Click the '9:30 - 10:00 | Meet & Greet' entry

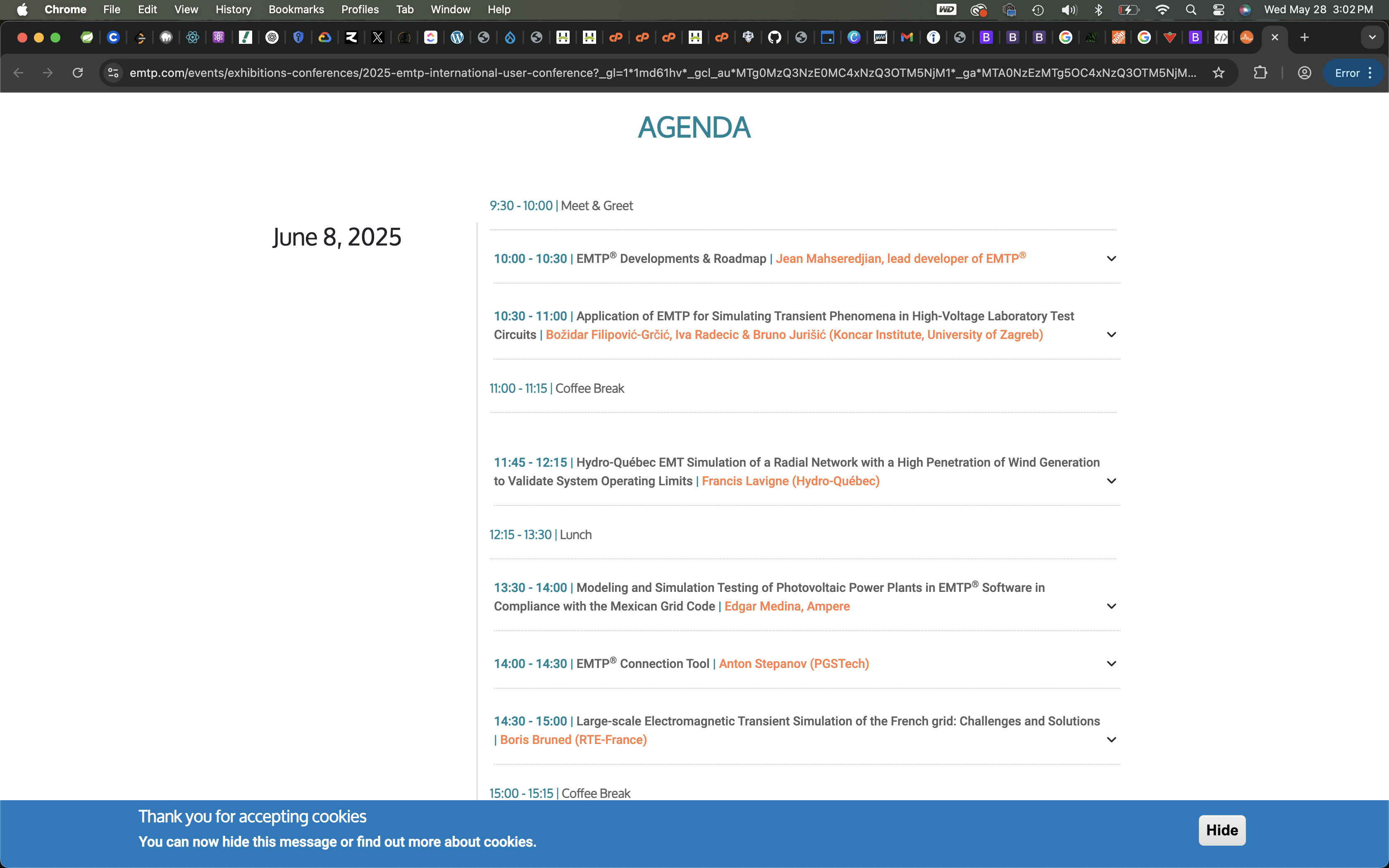pos(561,205)
